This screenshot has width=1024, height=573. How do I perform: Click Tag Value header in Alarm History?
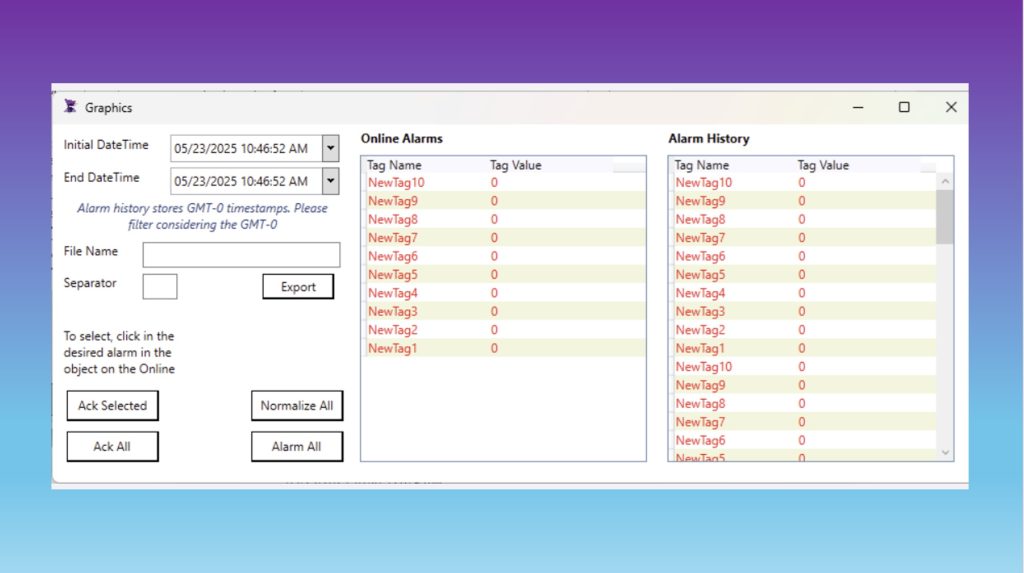click(x=823, y=165)
